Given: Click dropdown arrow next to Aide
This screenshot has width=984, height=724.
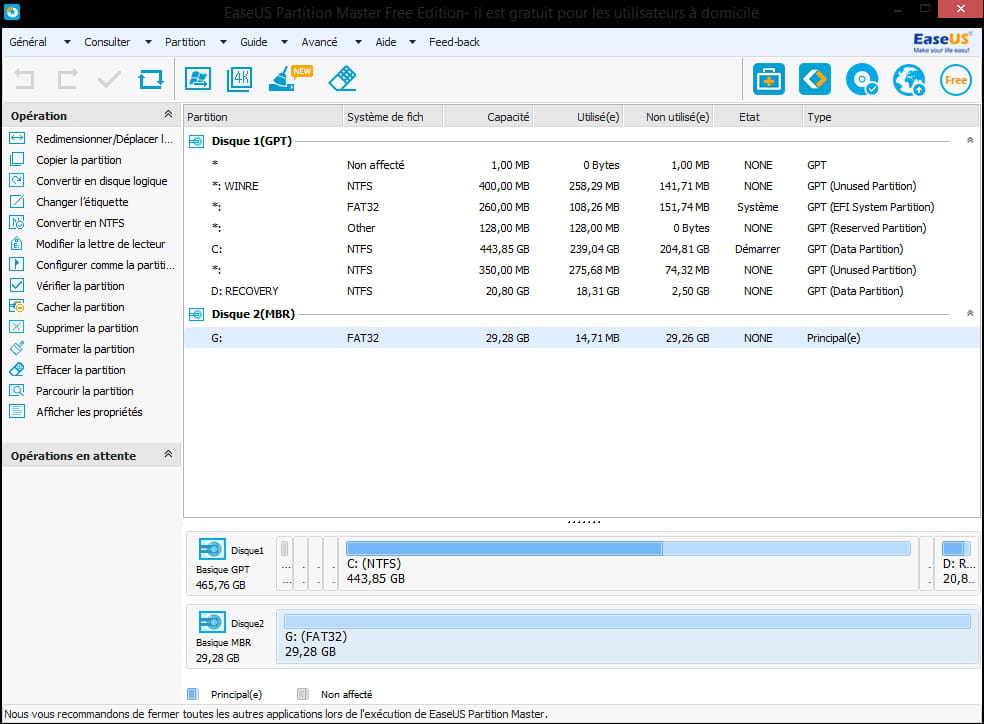Looking at the screenshot, I should [x=412, y=43].
